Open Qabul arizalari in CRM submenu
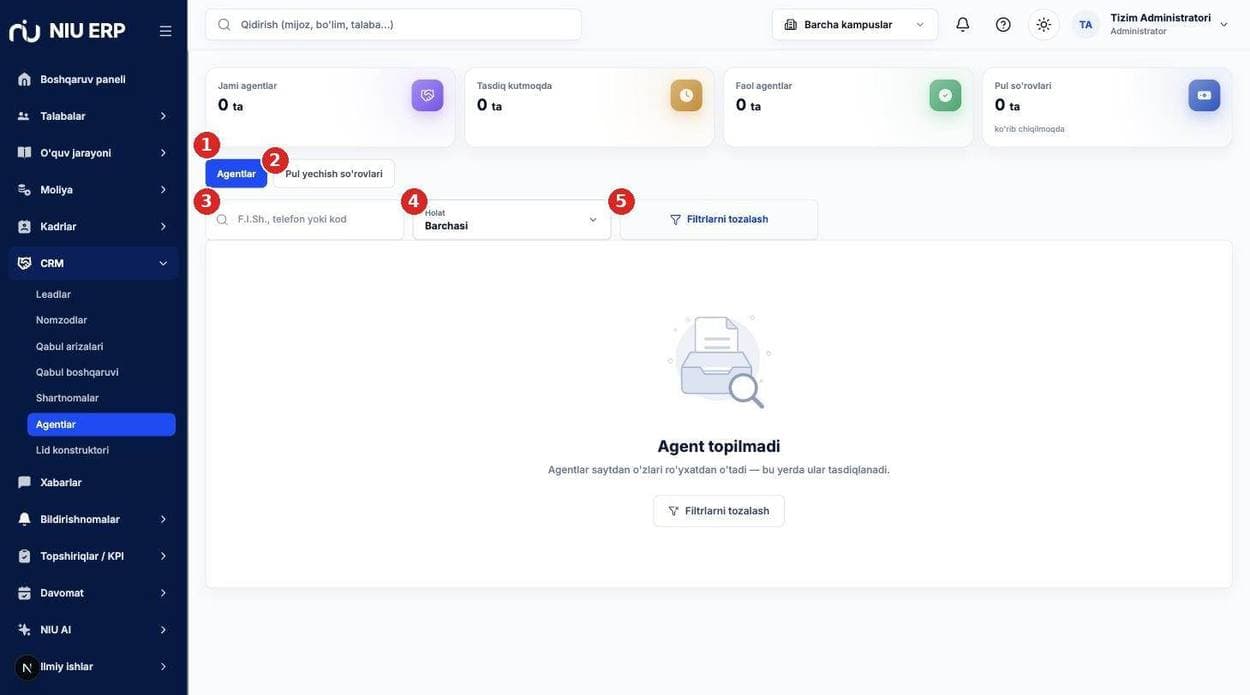The width and height of the screenshot is (1250, 695). coord(101,346)
